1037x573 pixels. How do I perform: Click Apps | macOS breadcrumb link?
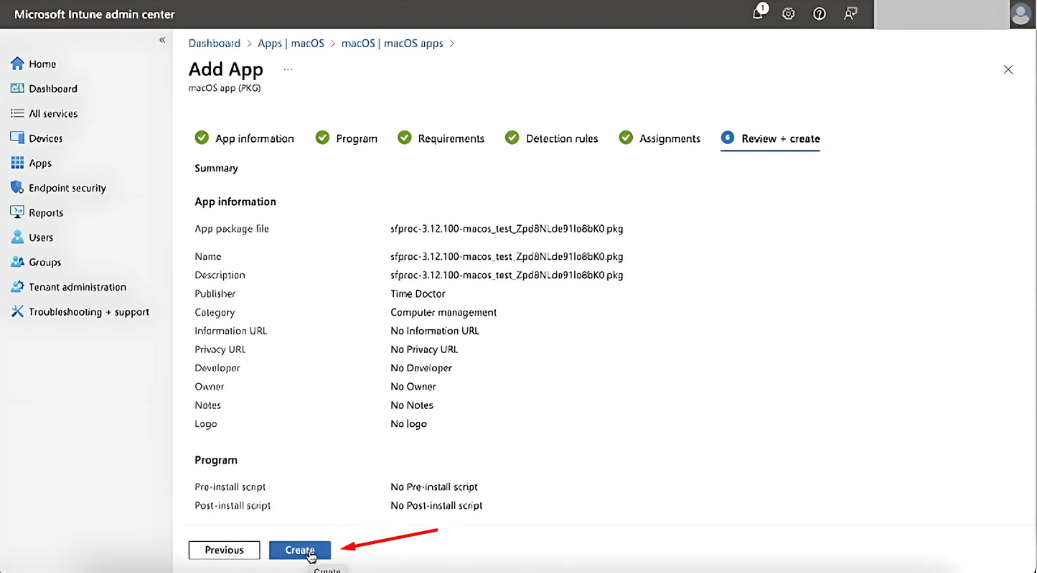point(291,43)
